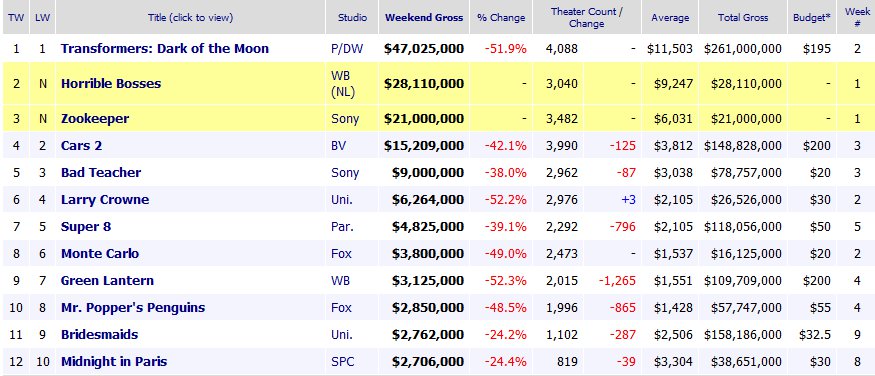The image size is (875, 376).
Task: Open the Green Lantern title link
Action: (x=107, y=281)
